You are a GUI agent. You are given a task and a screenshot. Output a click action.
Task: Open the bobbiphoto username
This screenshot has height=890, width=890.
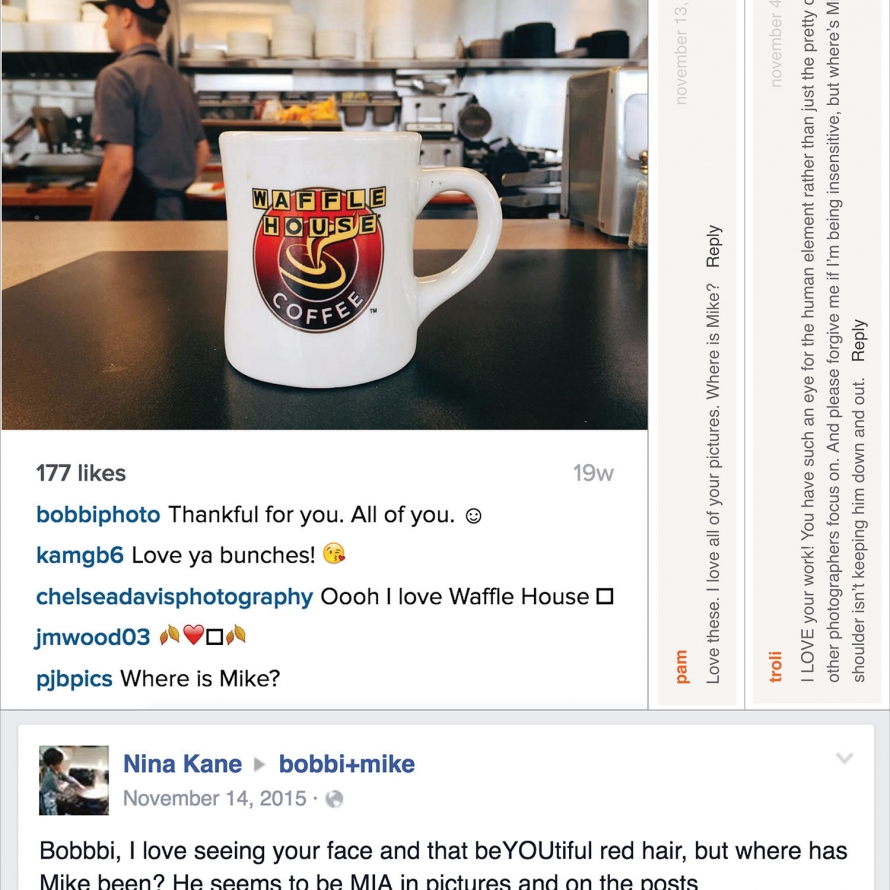pyautogui.click(x=98, y=515)
